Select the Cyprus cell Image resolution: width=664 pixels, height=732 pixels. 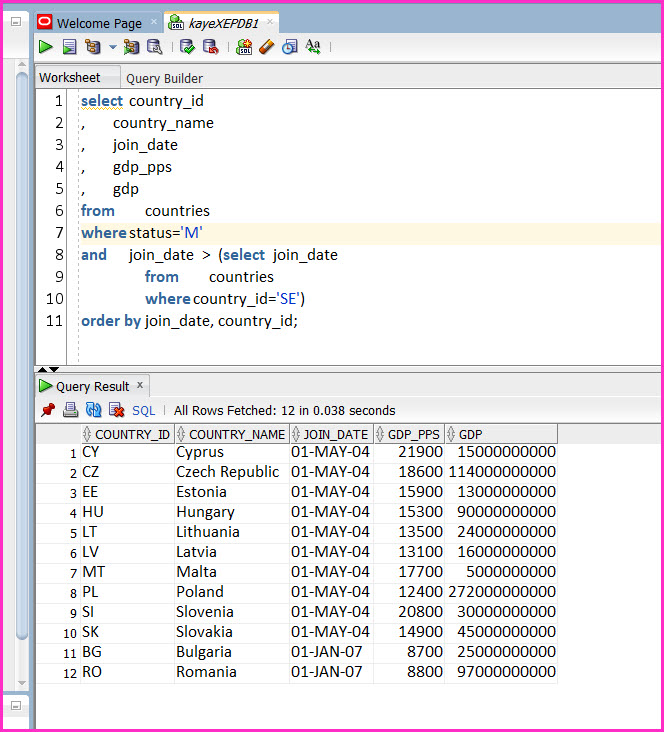click(x=232, y=452)
